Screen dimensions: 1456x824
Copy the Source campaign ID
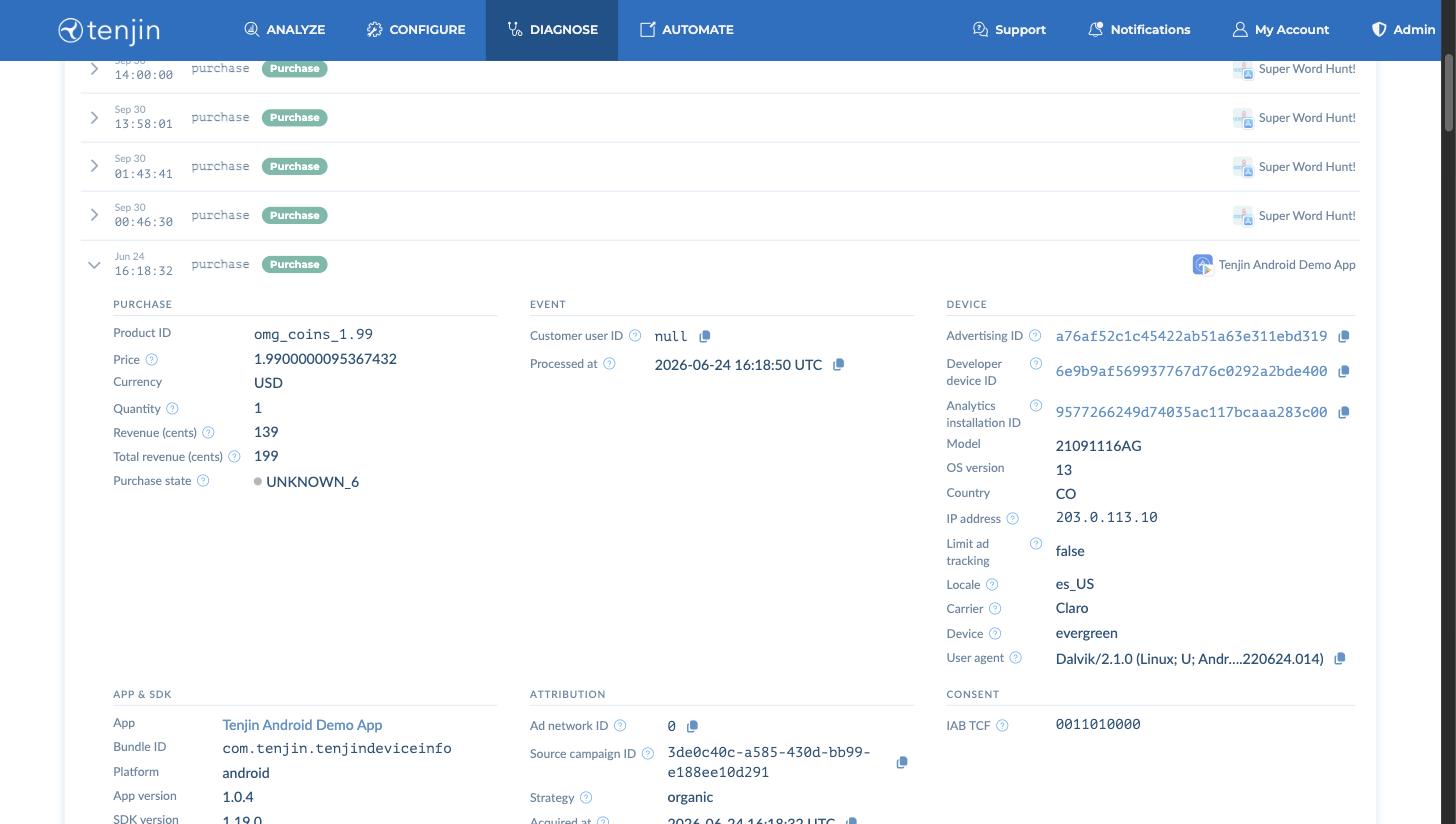[x=902, y=762]
